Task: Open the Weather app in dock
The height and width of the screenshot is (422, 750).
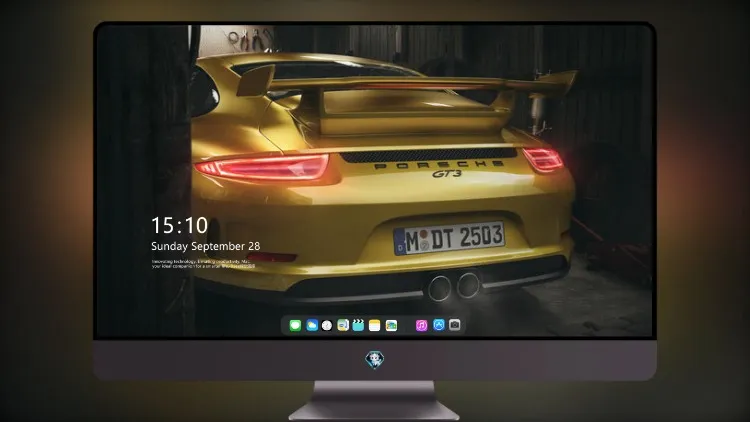Action: click(312, 326)
